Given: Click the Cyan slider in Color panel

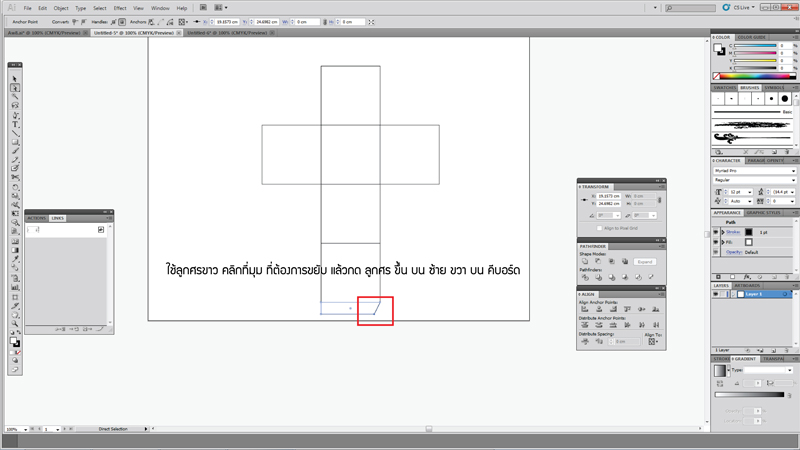Looking at the screenshot, I should [x=755, y=46].
